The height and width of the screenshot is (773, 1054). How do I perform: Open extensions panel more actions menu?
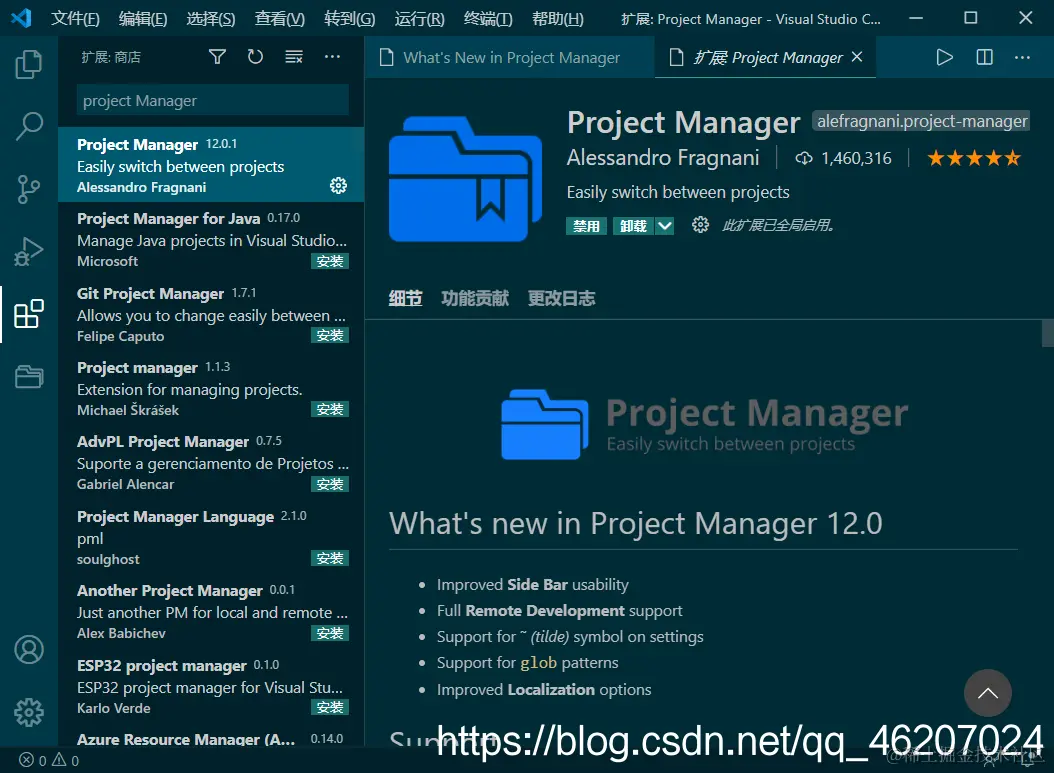(332, 57)
